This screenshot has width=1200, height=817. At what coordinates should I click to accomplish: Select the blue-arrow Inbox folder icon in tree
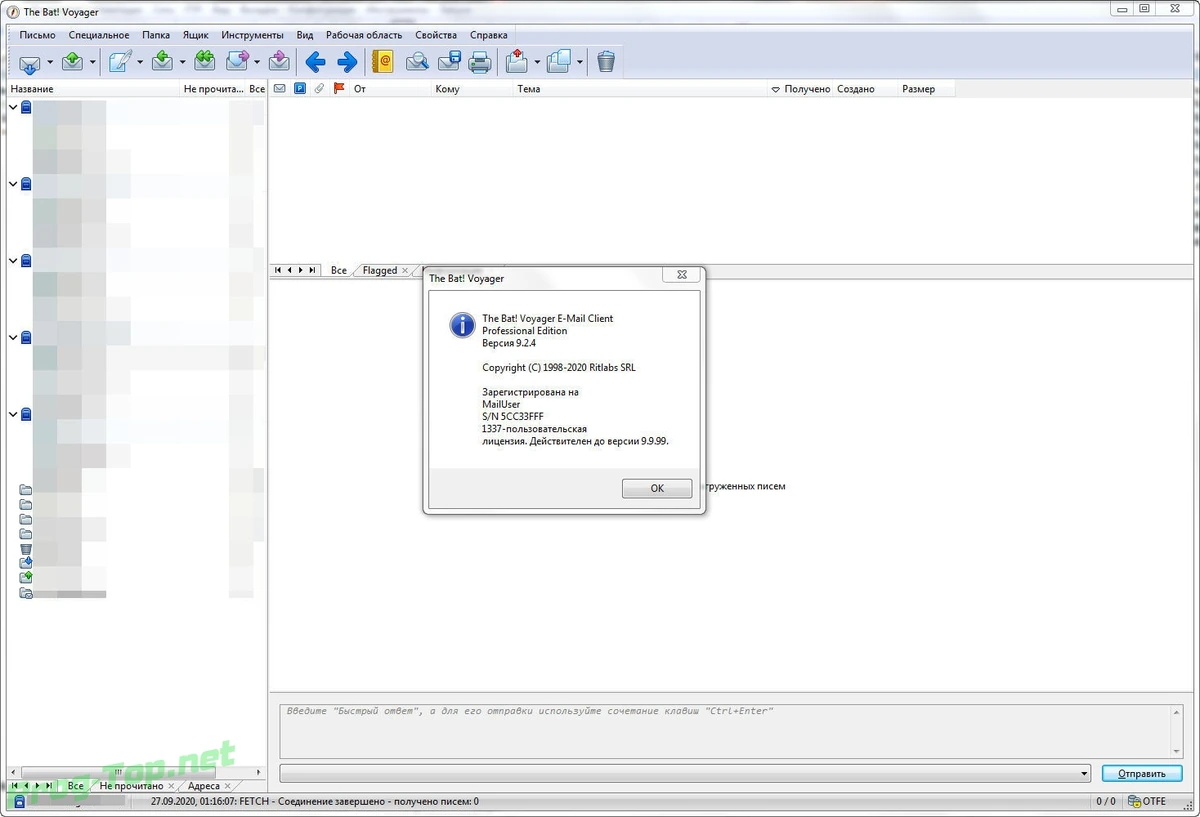click(26, 563)
